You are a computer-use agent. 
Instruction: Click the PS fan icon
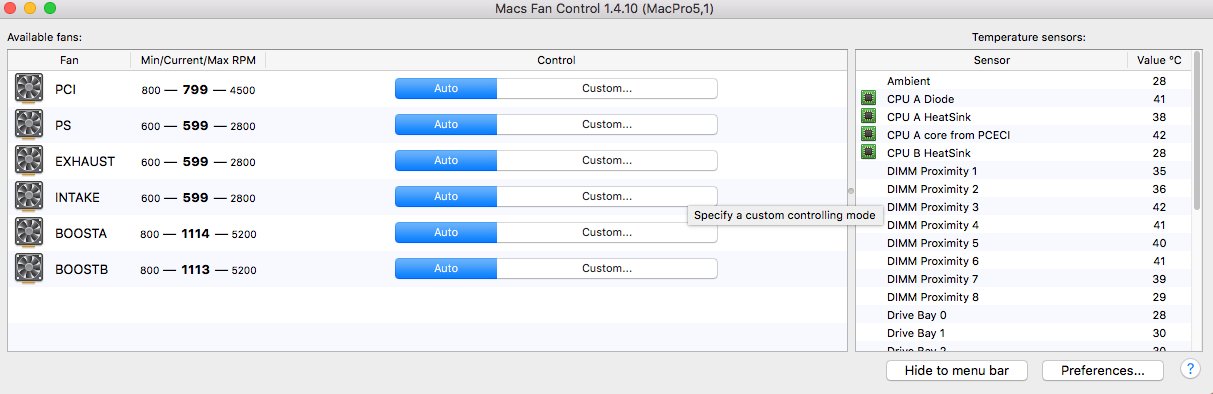[29, 125]
